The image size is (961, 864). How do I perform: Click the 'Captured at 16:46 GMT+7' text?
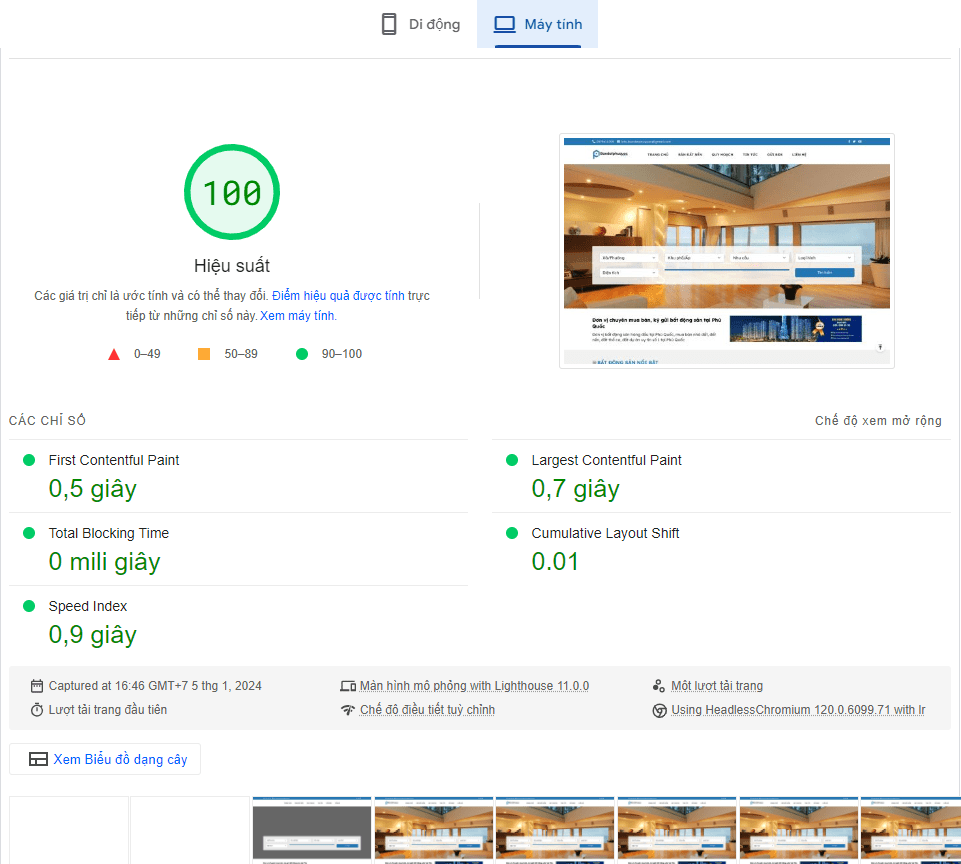click(155, 686)
